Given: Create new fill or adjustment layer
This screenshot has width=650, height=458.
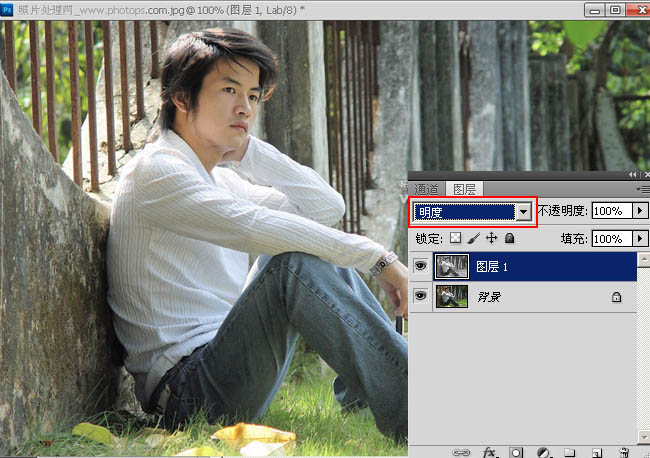Looking at the screenshot, I should (x=543, y=452).
